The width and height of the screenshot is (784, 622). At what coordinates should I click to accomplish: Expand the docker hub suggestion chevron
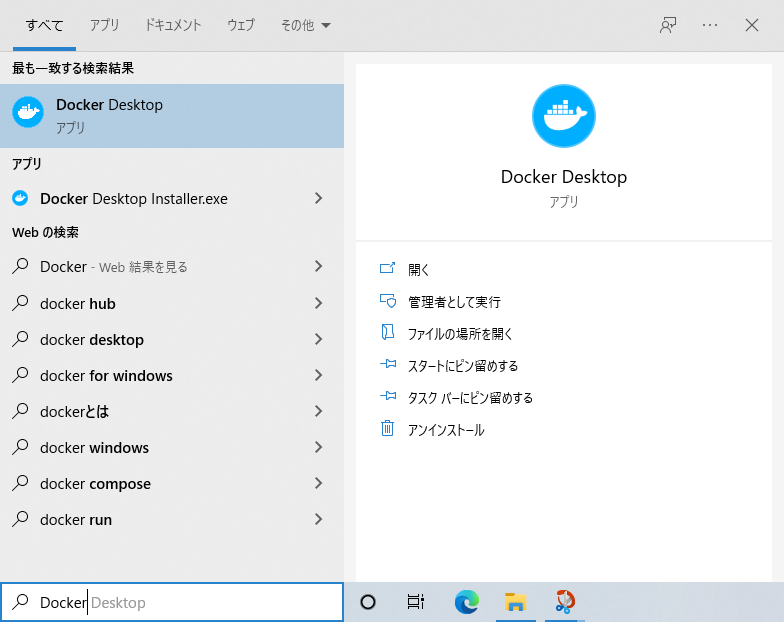pos(318,304)
